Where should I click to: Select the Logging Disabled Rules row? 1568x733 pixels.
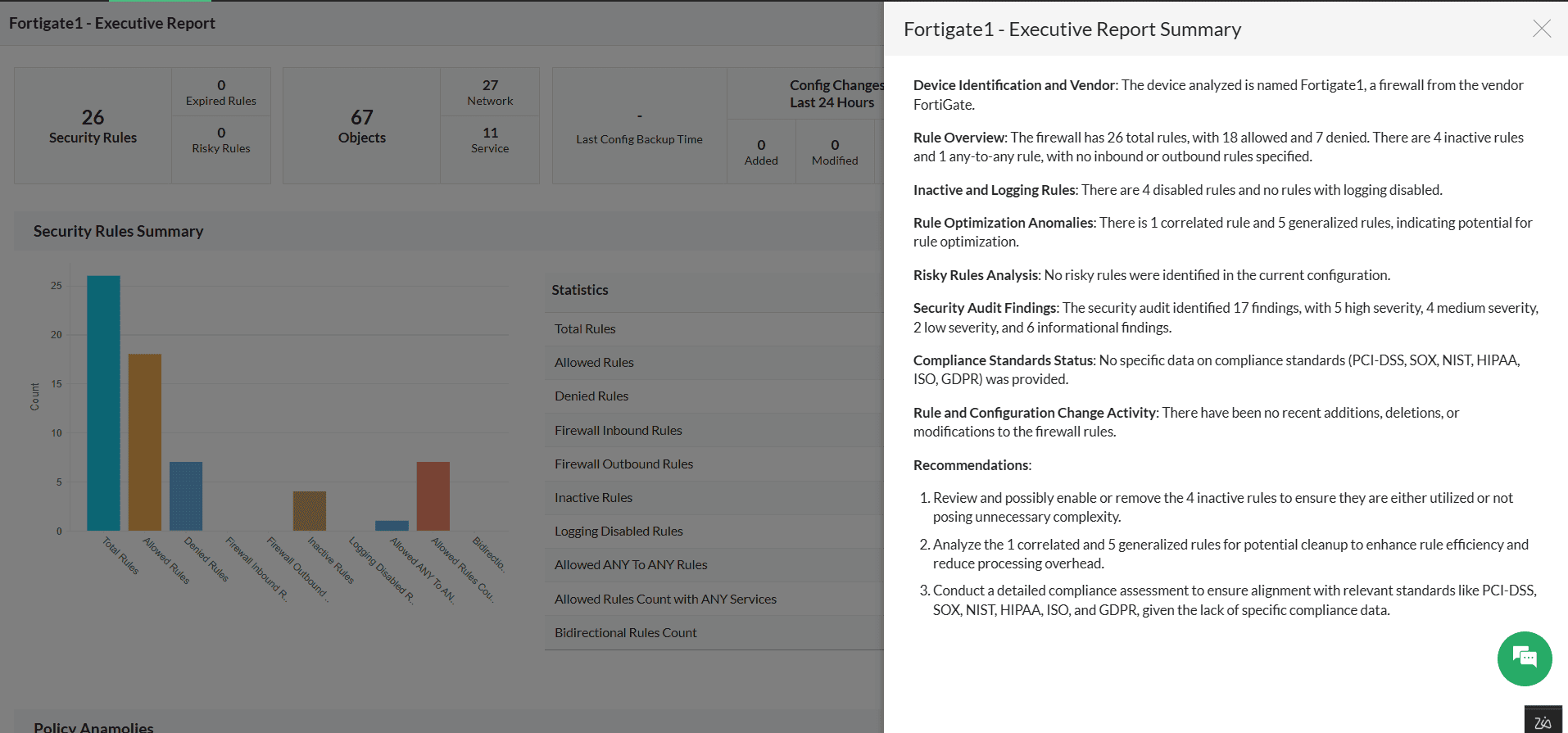(x=714, y=531)
